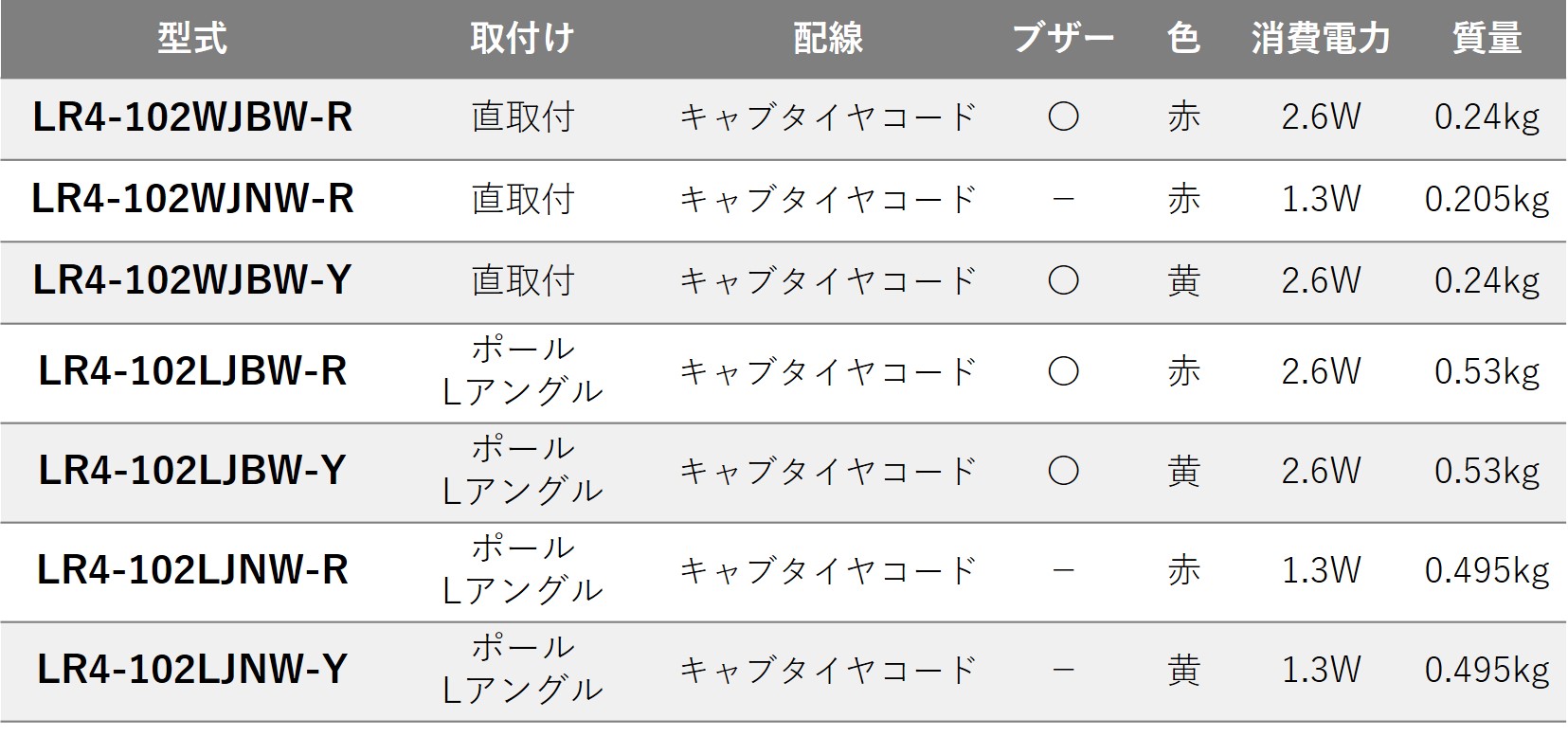
Task: Click the 0.205kg mass cell
Action: tap(1487, 199)
